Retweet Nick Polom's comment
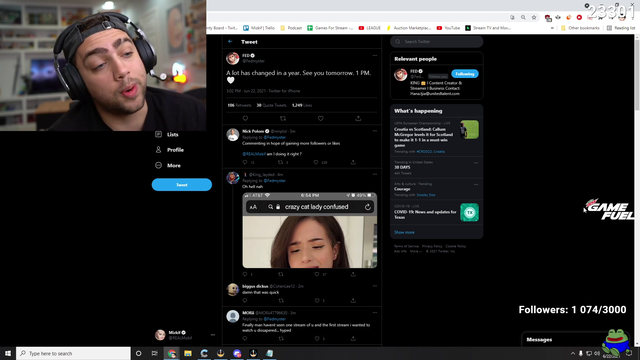 point(281,162)
